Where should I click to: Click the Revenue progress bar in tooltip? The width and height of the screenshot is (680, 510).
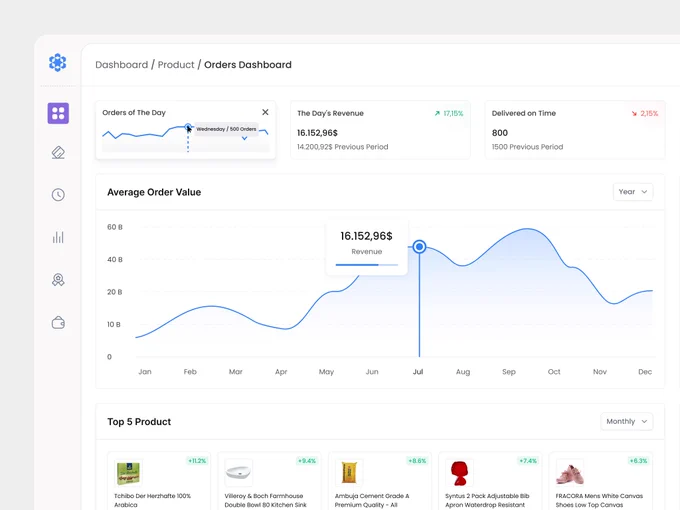366,265
